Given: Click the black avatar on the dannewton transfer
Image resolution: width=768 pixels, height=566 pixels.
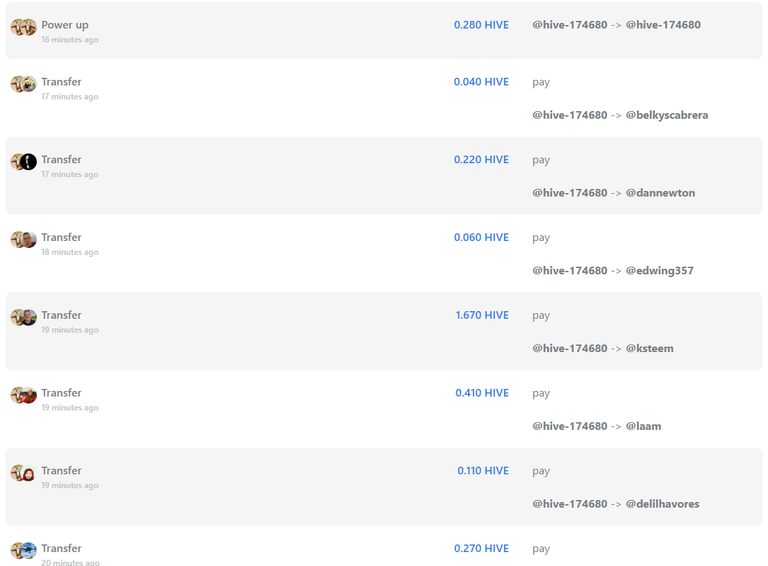Looking at the screenshot, I should [29, 162].
